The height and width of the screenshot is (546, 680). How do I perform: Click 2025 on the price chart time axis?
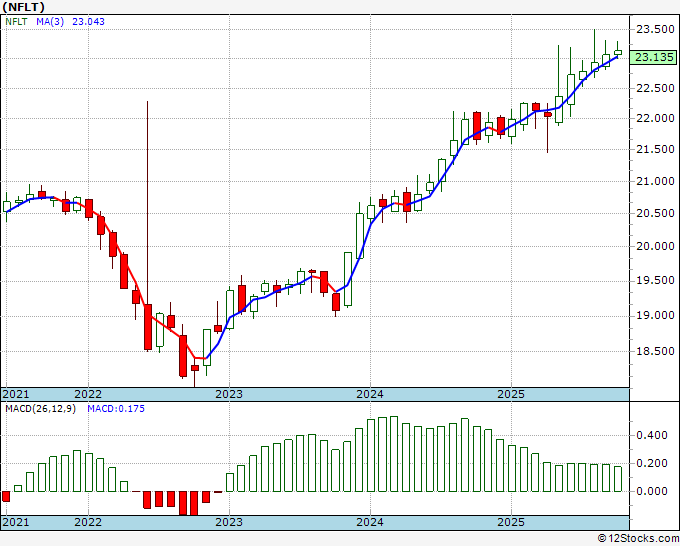[x=511, y=394]
